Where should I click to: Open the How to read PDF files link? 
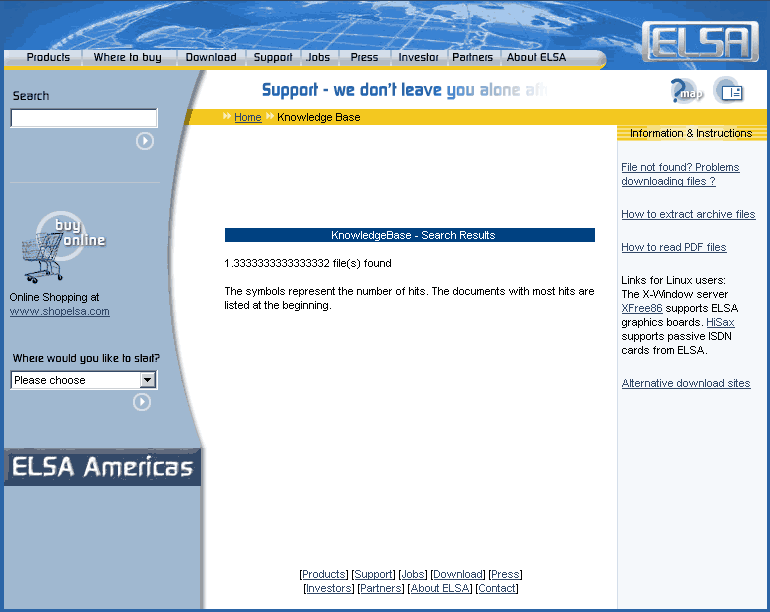[x=673, y=247]
